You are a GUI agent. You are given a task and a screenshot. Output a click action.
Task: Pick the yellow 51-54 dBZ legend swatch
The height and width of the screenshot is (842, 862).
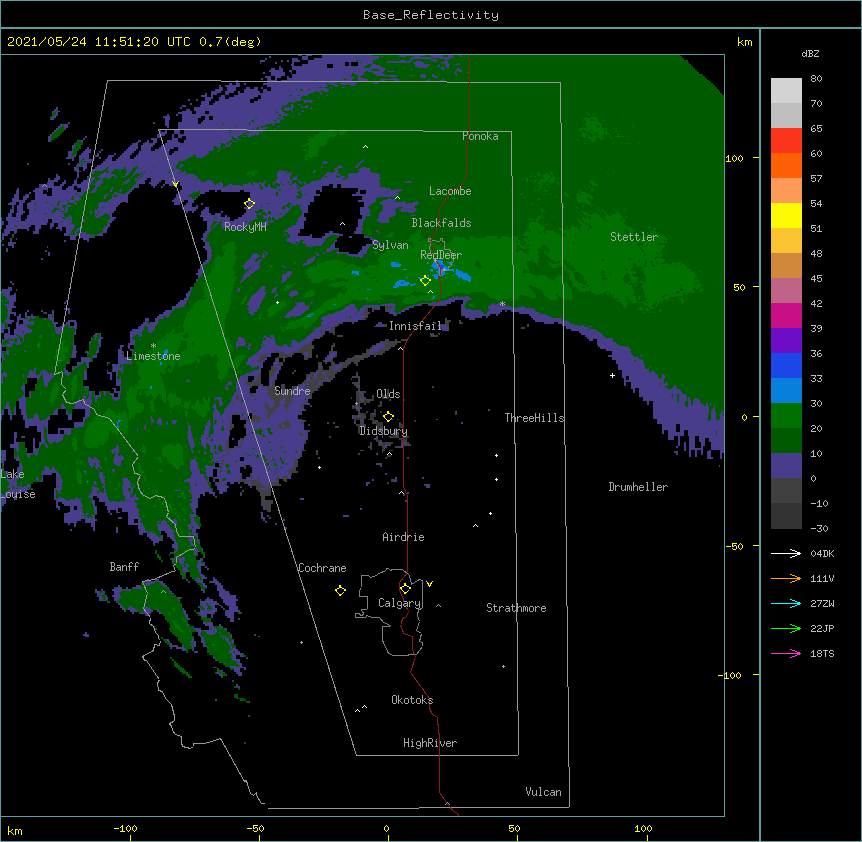(x=786, y=215)
